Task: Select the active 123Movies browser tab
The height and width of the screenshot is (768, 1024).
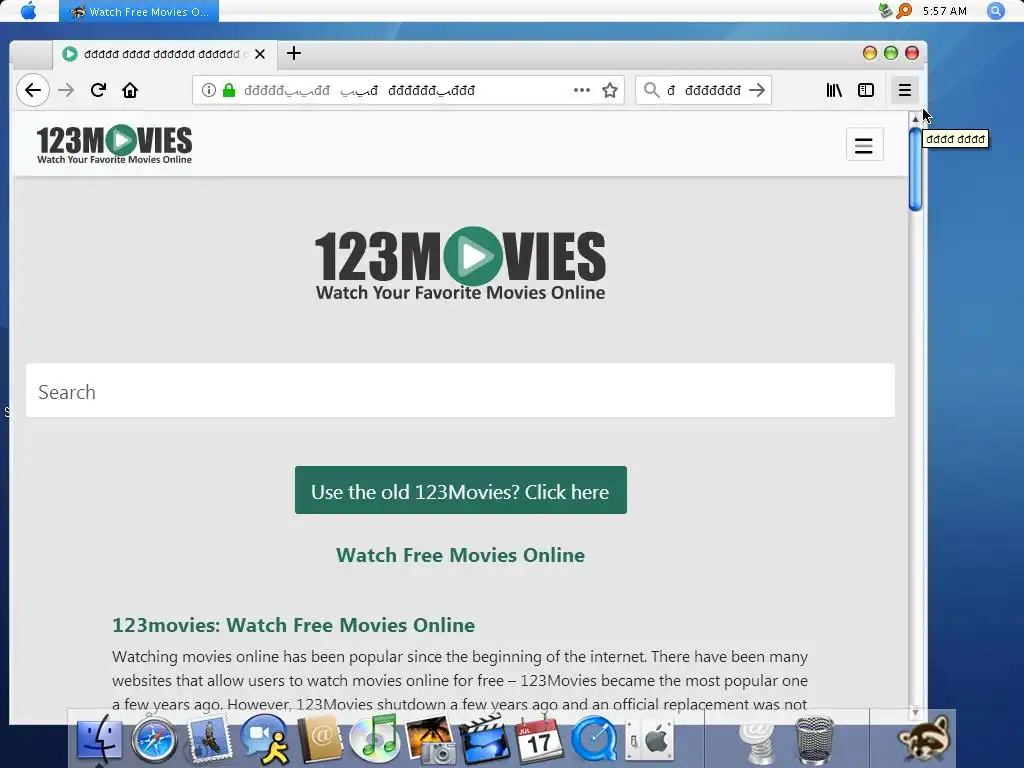Action: (x=165, y=54)
